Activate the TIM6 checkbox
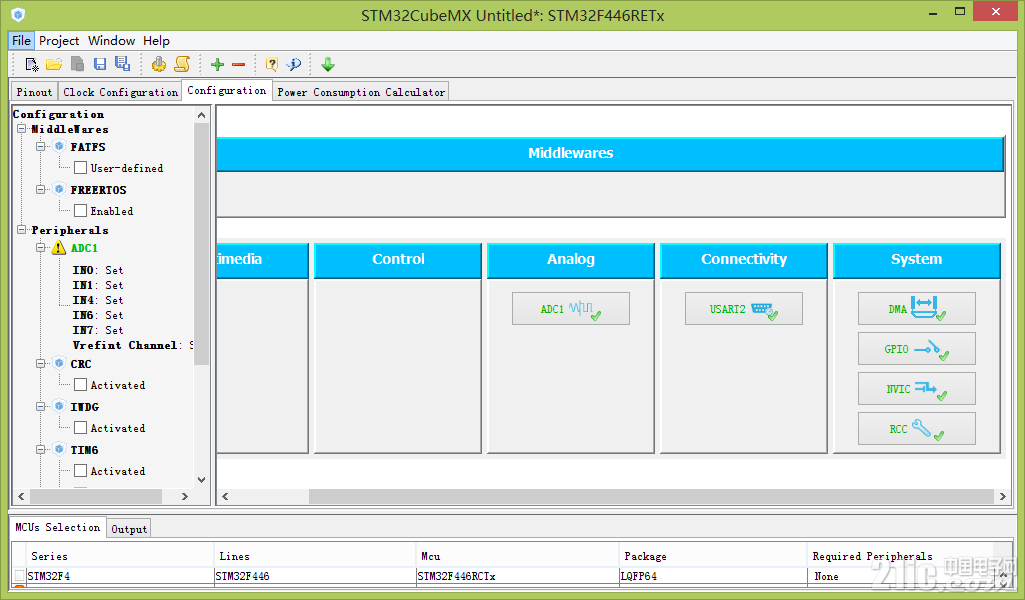1025x600 pixels. tap(80, 471)
